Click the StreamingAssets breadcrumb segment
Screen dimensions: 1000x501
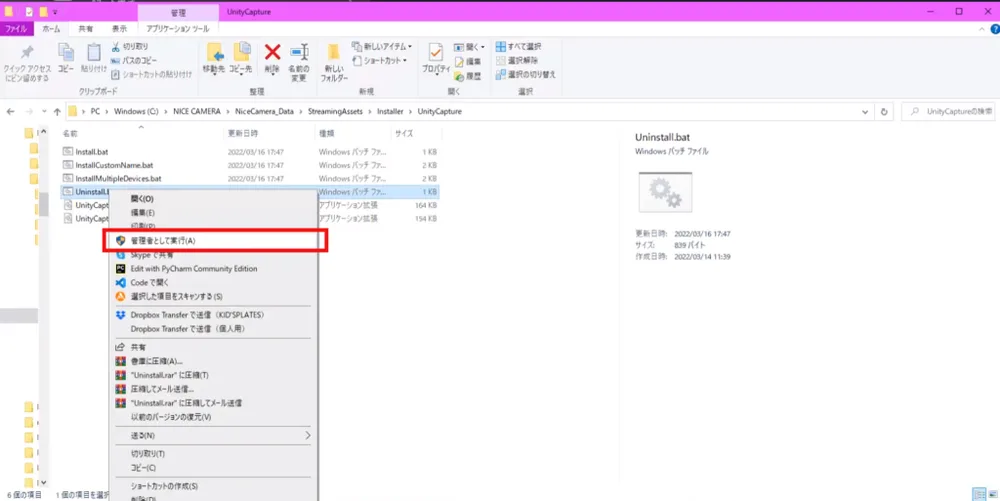point(335,112)
